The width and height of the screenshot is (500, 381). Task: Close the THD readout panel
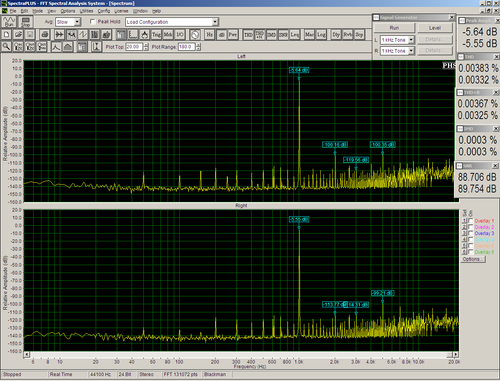496,57
